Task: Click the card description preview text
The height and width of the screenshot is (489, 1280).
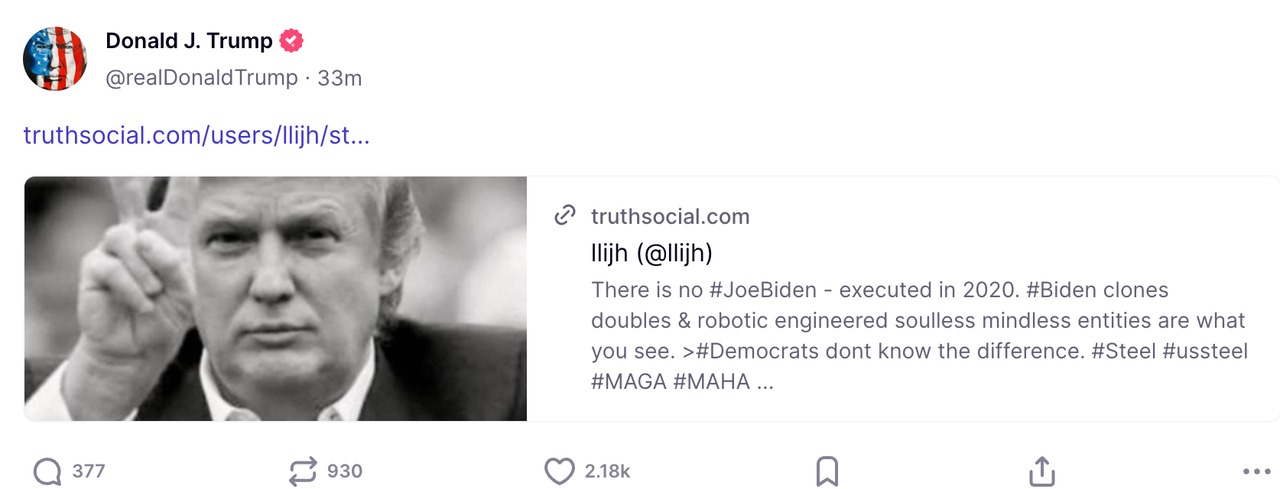Action: (918, 335)
